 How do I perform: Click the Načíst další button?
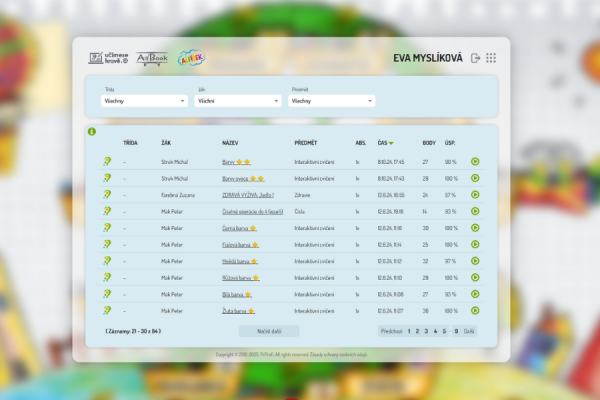(269, 331)
